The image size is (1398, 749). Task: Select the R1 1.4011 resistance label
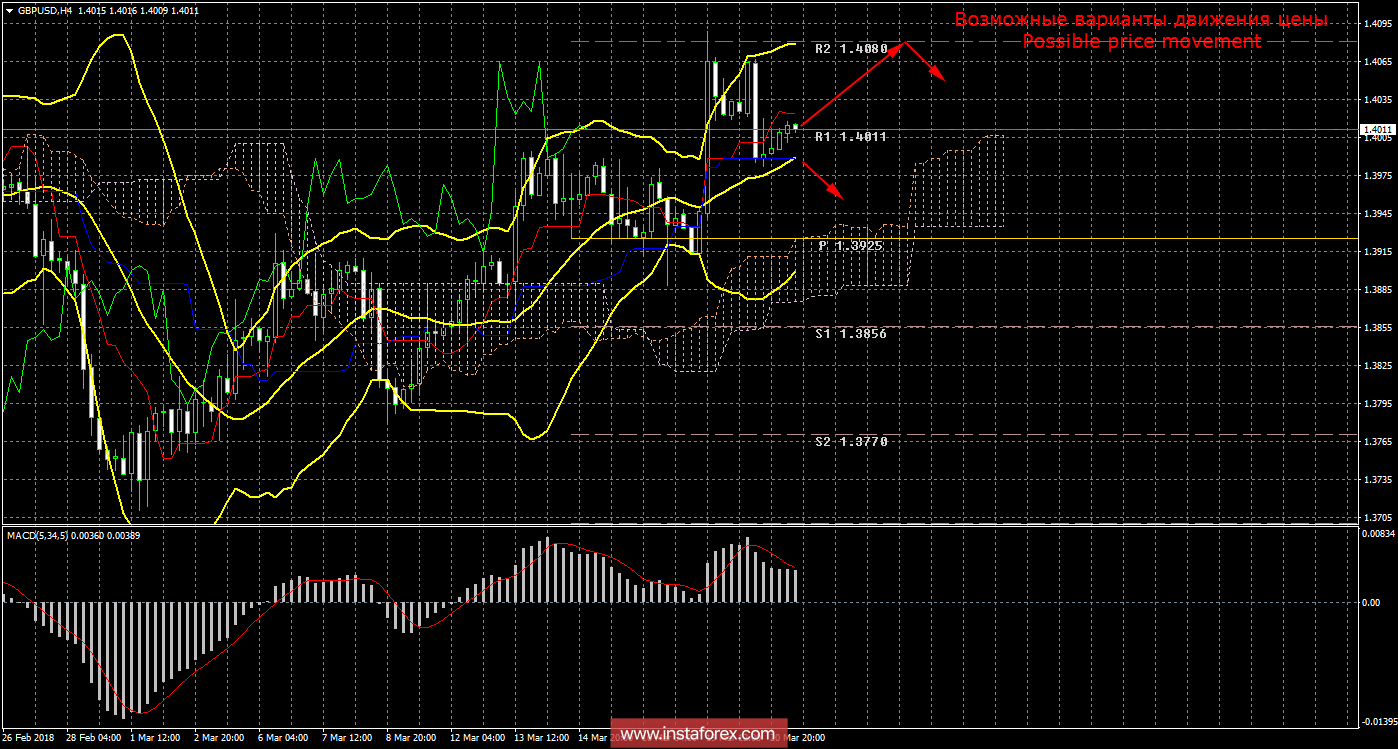[x=851, y=136]
